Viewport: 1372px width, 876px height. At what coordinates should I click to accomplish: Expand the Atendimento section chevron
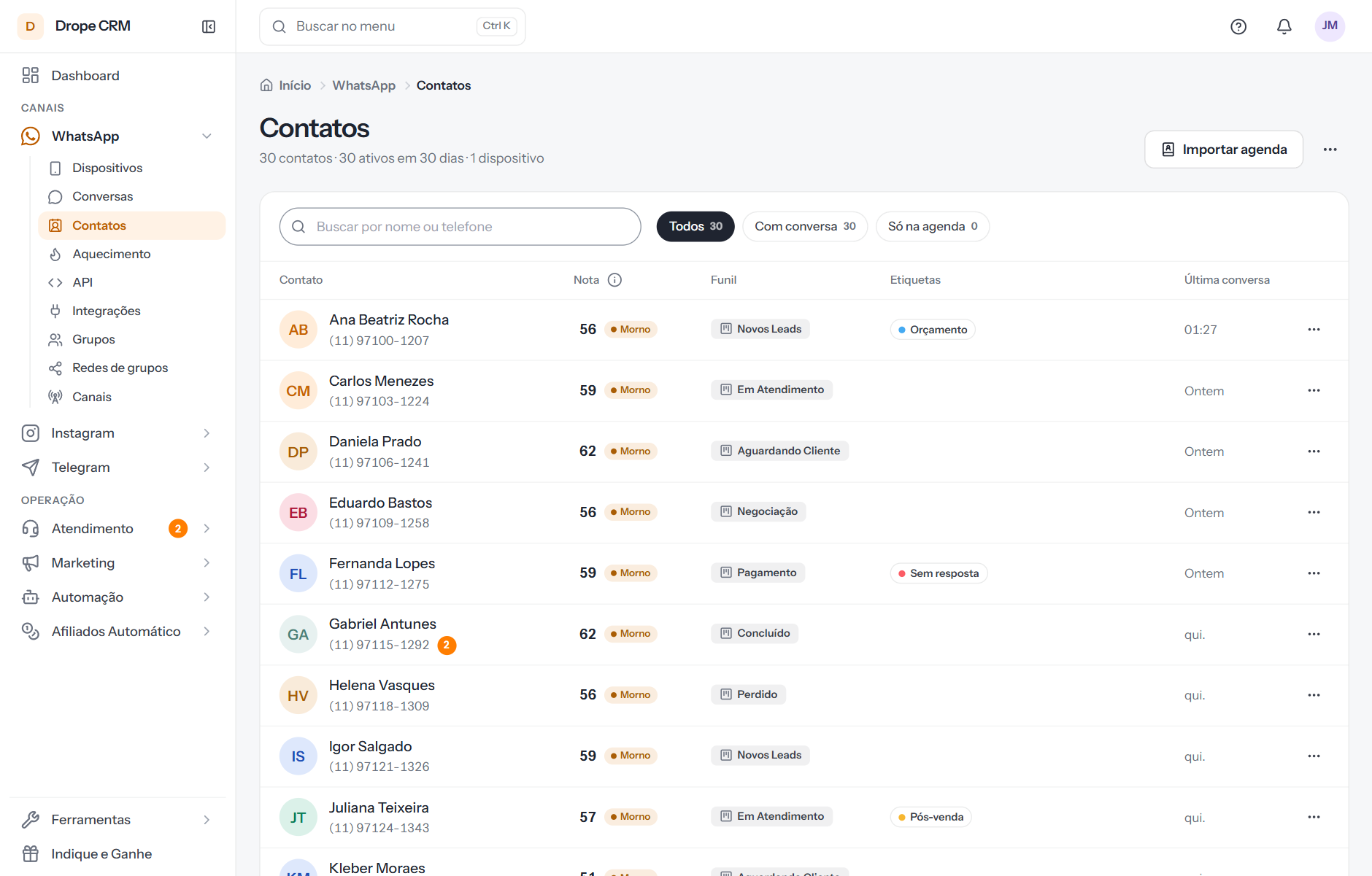[x=207, y=529]
